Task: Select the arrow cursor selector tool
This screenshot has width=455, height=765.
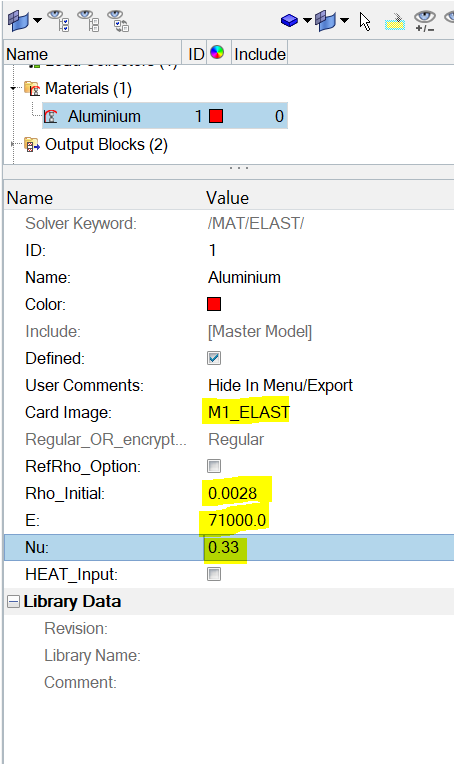Action: (365, 21)
